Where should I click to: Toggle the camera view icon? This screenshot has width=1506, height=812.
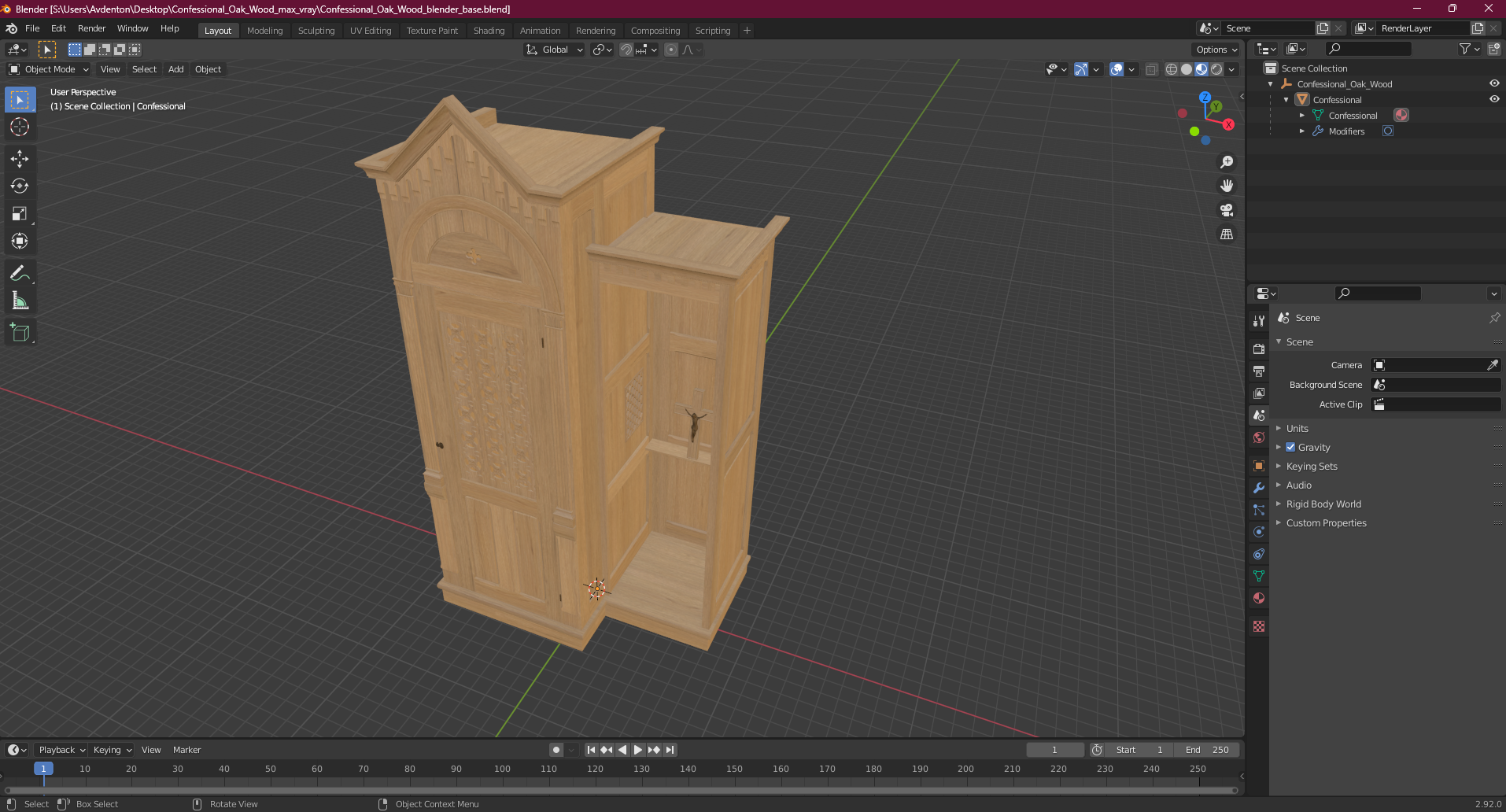(1227, 210)
